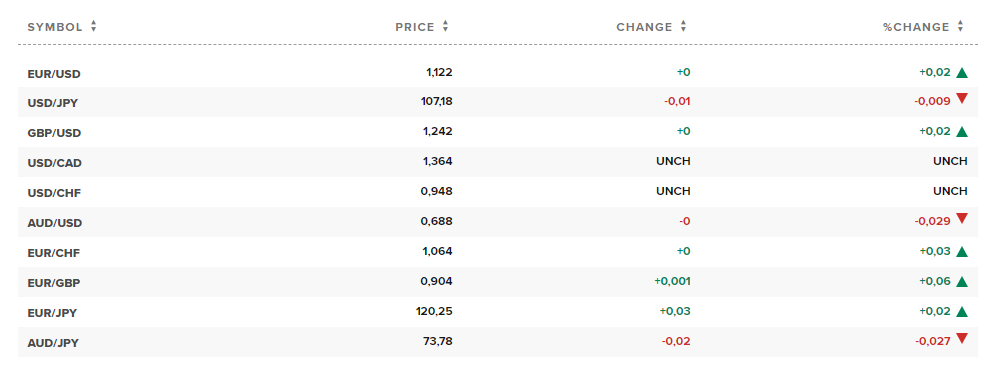Screen dimensions: 1001x392
Task: Select the USD/CHF symbol
Action: 54,193
